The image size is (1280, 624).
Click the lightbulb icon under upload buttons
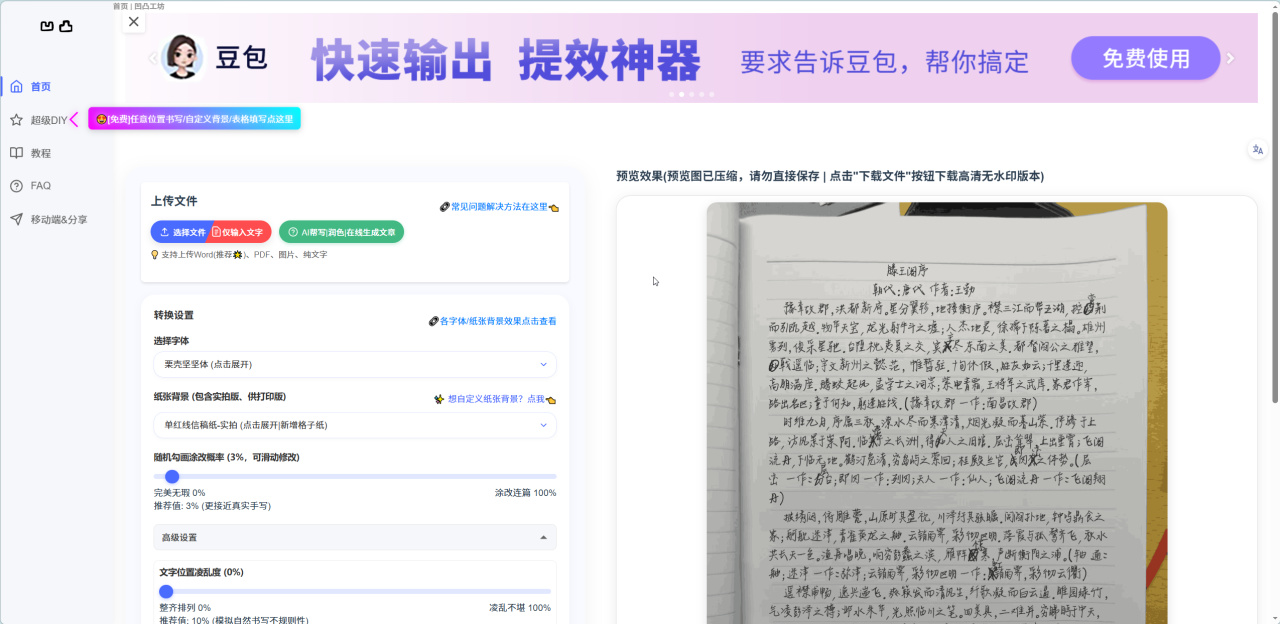pos(155,255)
